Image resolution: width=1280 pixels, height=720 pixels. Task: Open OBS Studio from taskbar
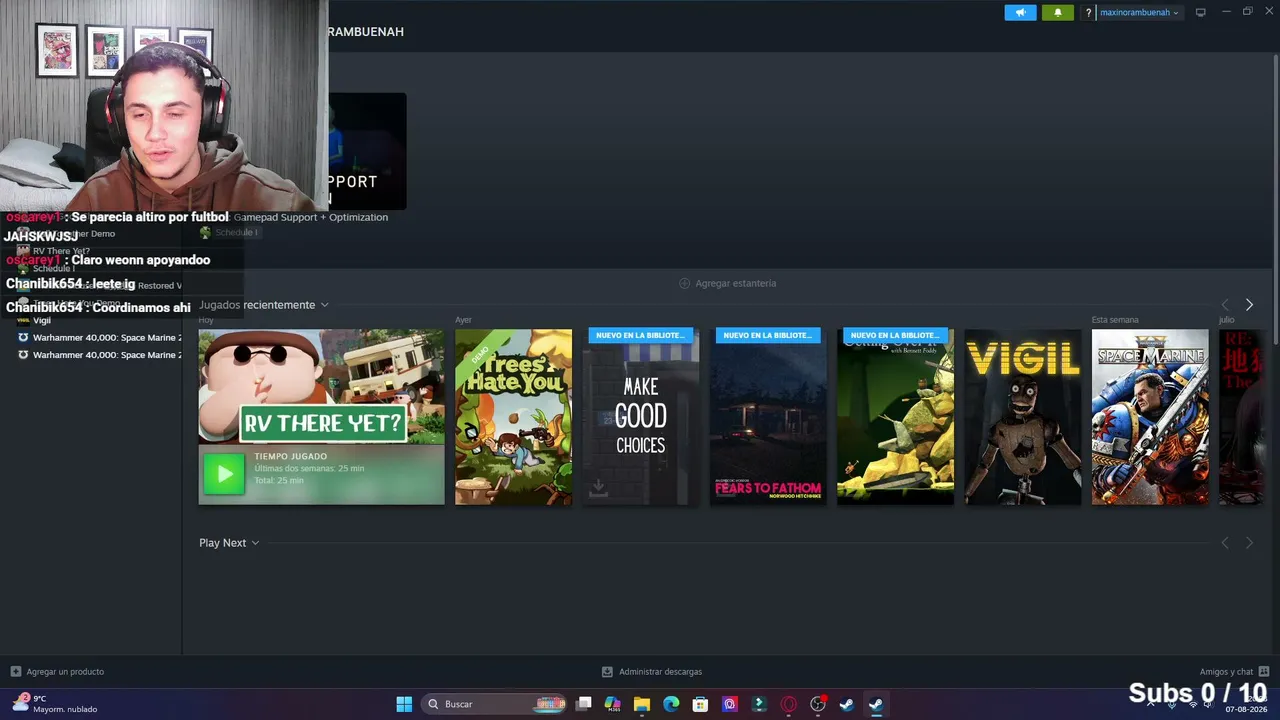(x=818, y=704)
